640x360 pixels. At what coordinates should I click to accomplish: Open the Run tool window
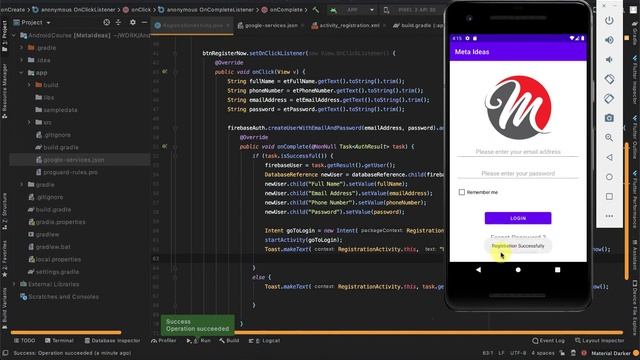point(199,340)
